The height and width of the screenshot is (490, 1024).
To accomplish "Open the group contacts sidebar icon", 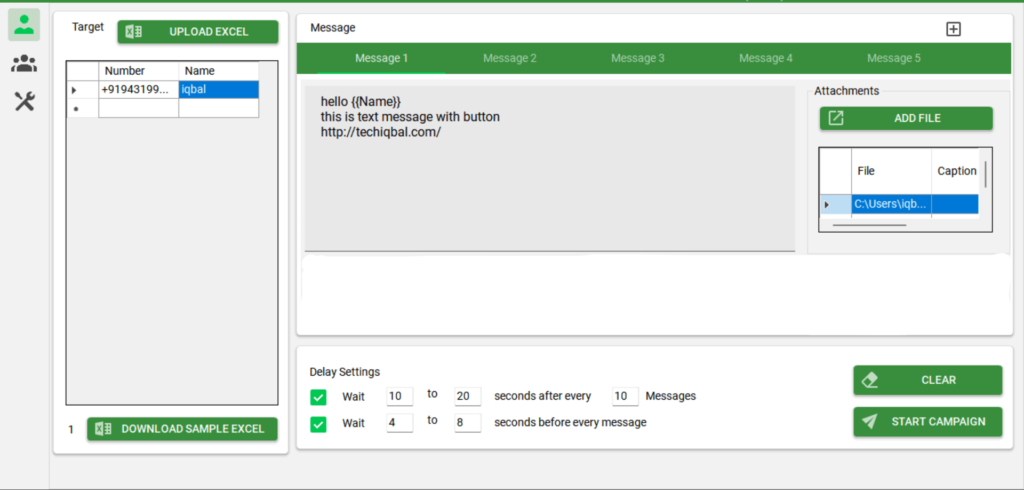I will tap(24, 64).
